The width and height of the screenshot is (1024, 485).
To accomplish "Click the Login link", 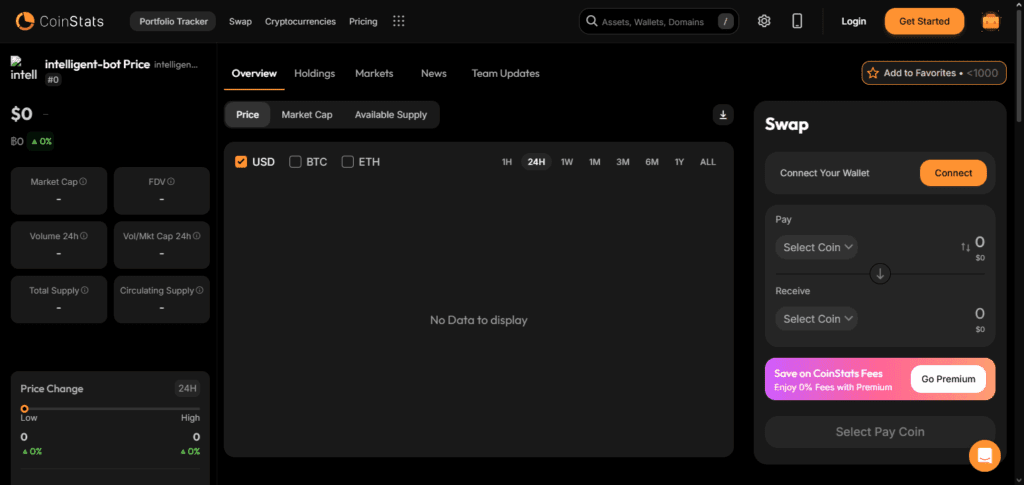I will 854,22.
